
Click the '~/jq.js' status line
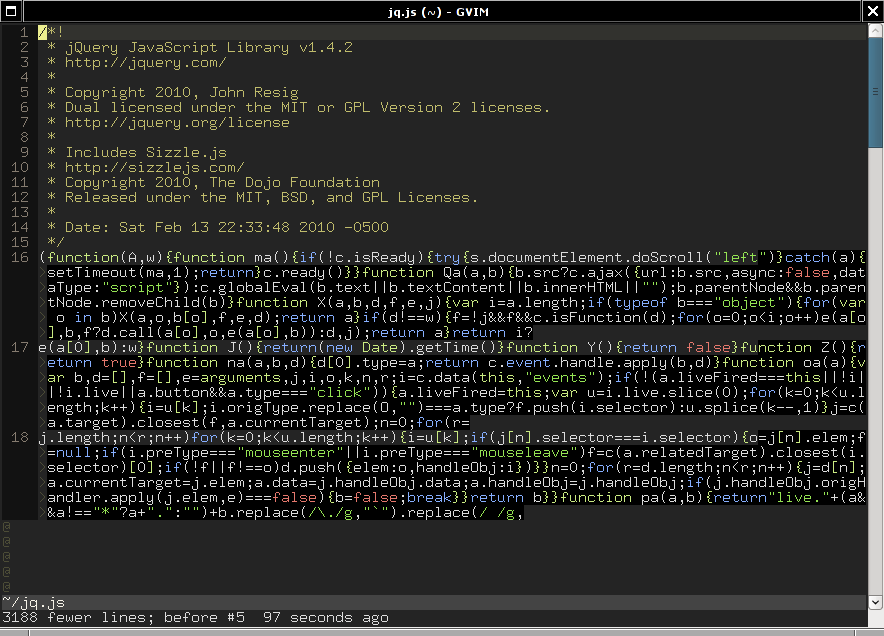tap(433, 603)
